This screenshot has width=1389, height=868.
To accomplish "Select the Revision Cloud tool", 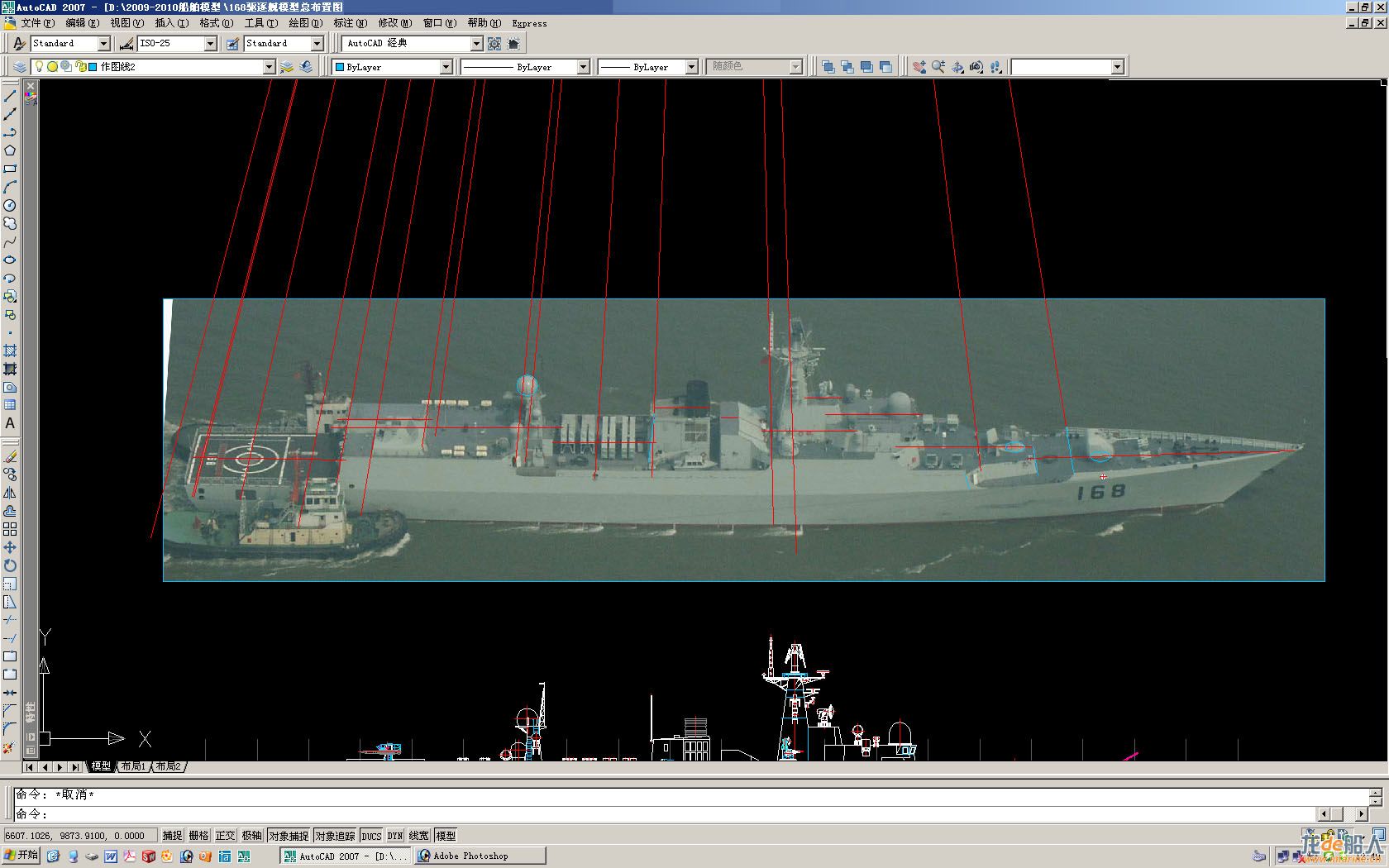I will (x=10, y=223).
